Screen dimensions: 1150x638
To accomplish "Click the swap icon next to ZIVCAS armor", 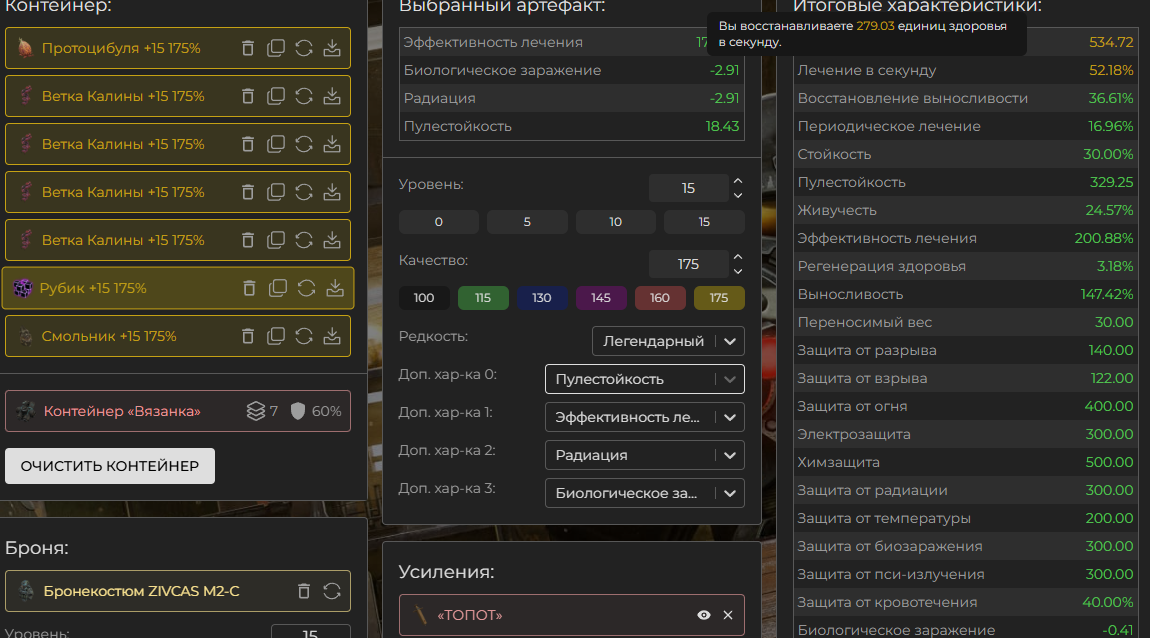I will click(x=332, y=591).
